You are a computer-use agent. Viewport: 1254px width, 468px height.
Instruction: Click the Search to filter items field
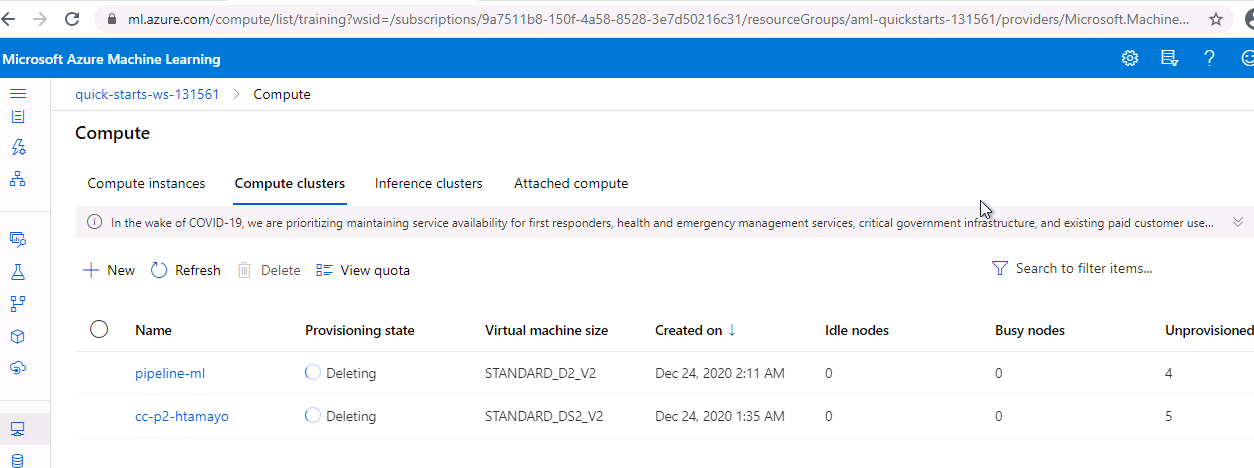point(1083,268)
